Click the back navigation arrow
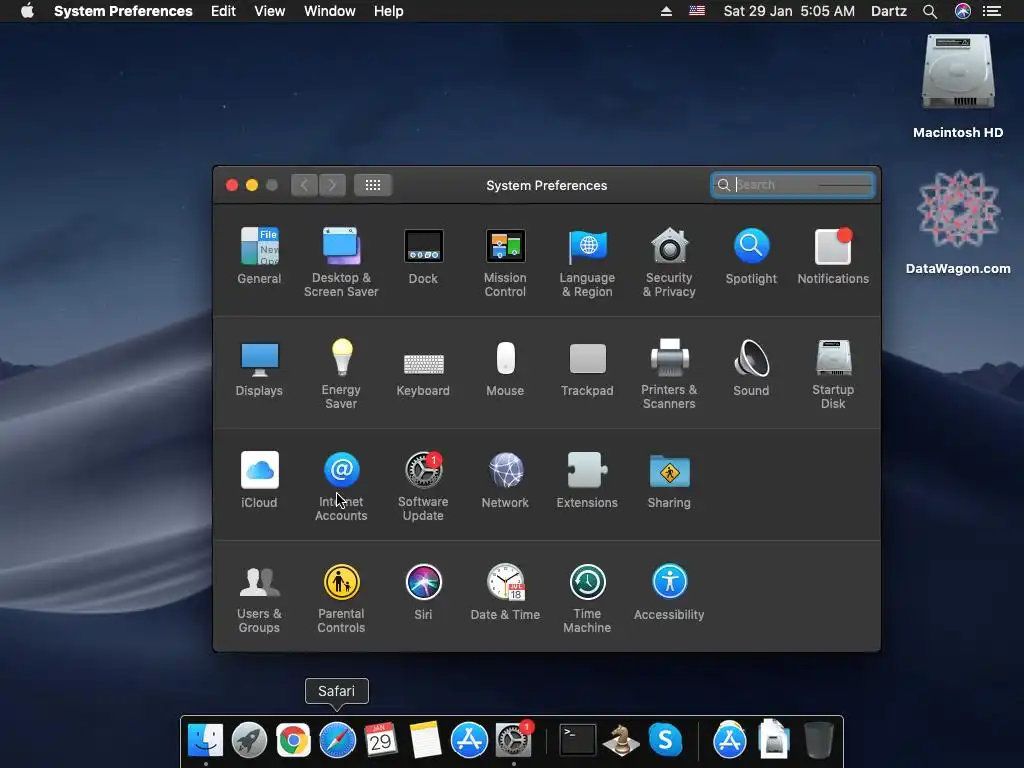 pos(304,185)
